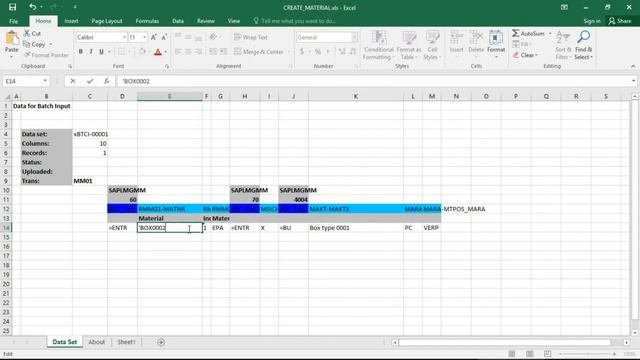Click the zoom slider in status bar
This screenshot has height=360, width=640.
point(587,354)
